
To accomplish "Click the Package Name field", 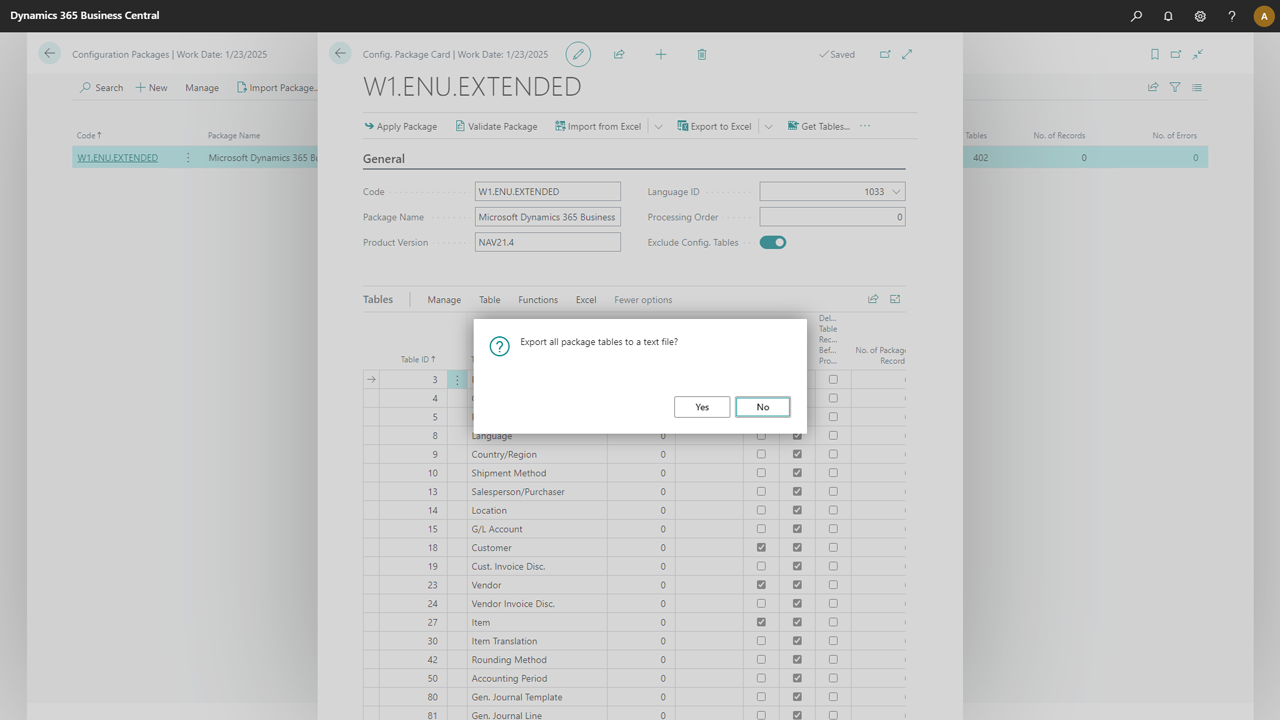I will pyautogui.click(x=548, y=217).
